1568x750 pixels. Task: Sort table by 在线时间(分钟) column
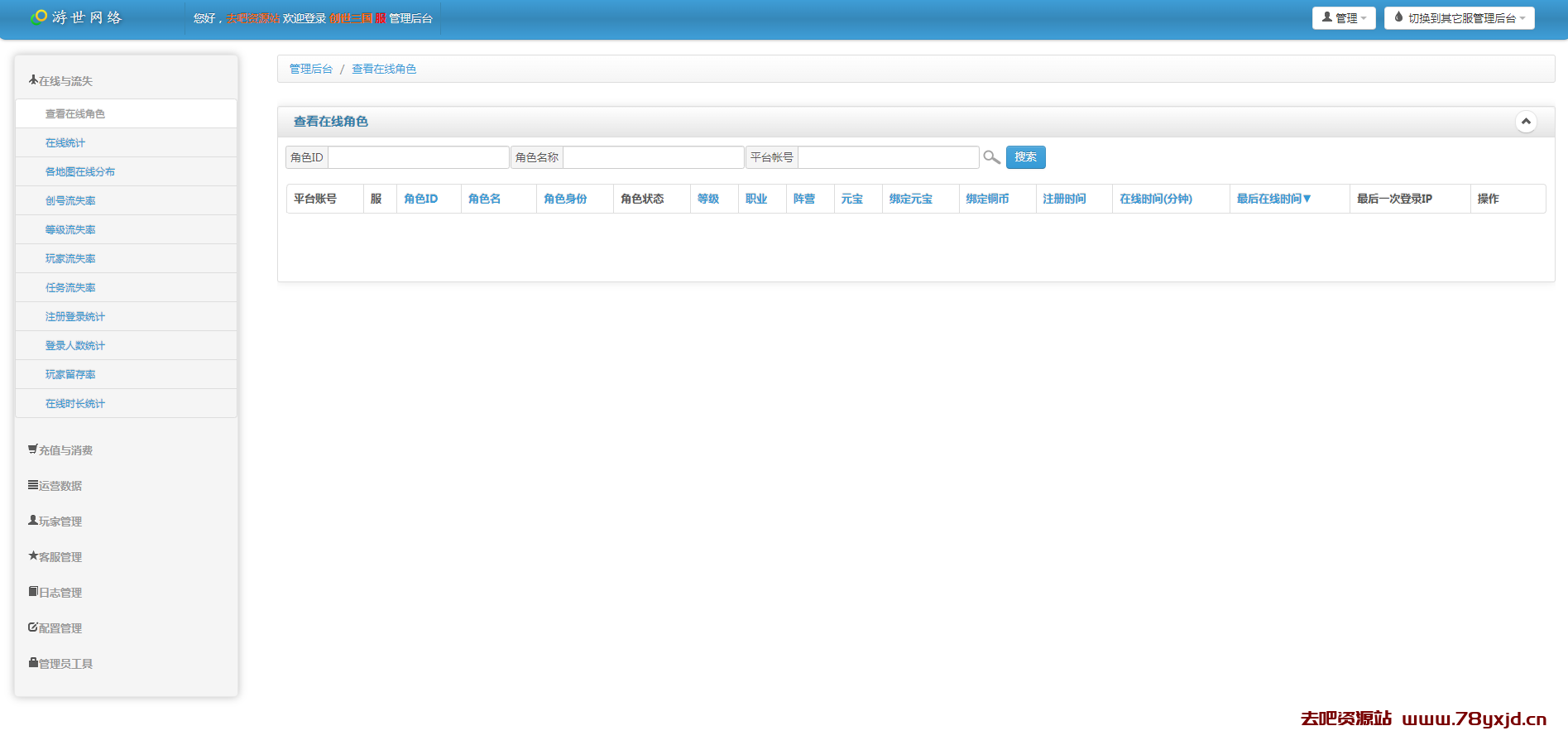pyautogui.click(x=1156, y=199)
